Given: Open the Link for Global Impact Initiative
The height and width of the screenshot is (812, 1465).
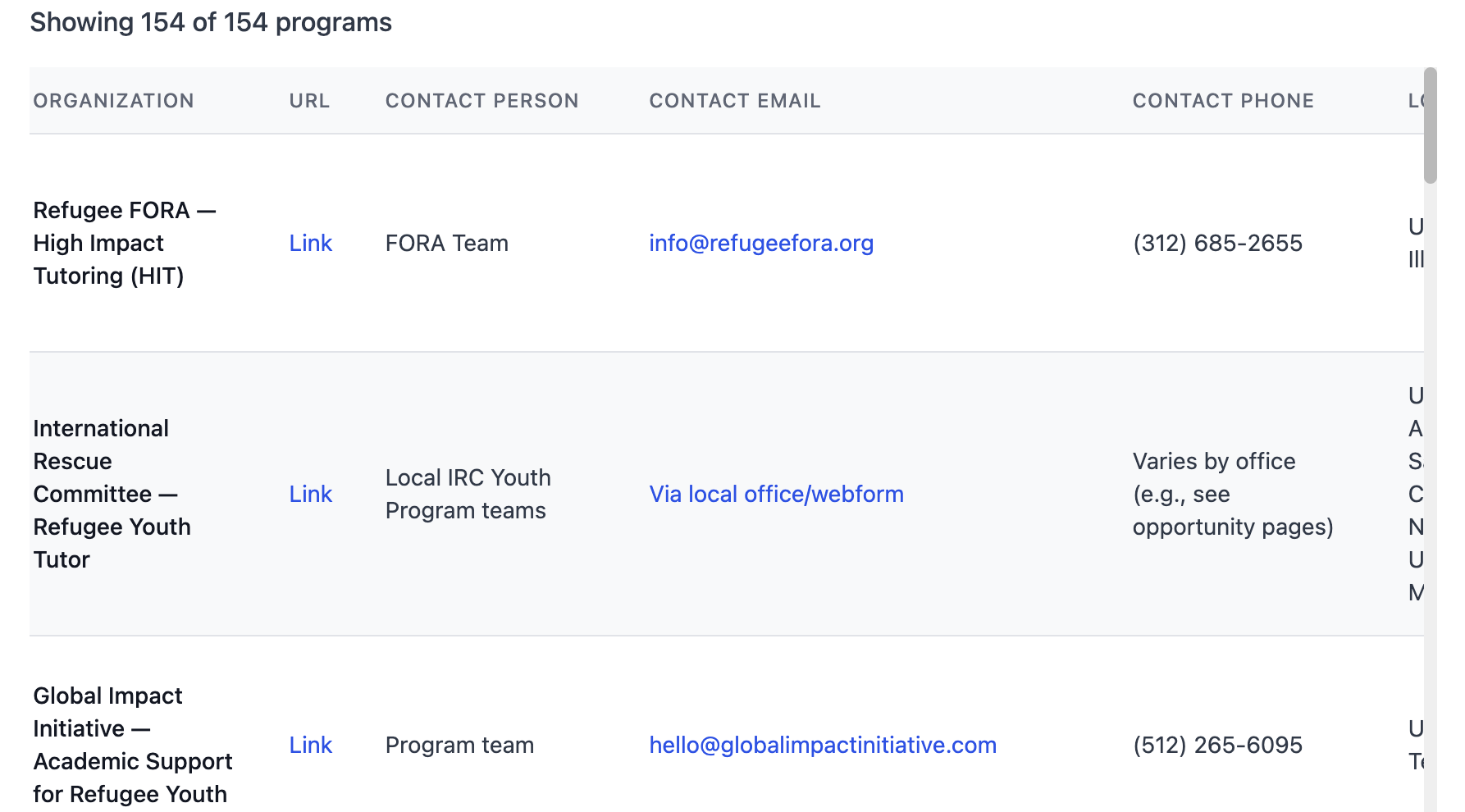Looking at the screenshot, I should pyautogui.click(x=310, y=745).
